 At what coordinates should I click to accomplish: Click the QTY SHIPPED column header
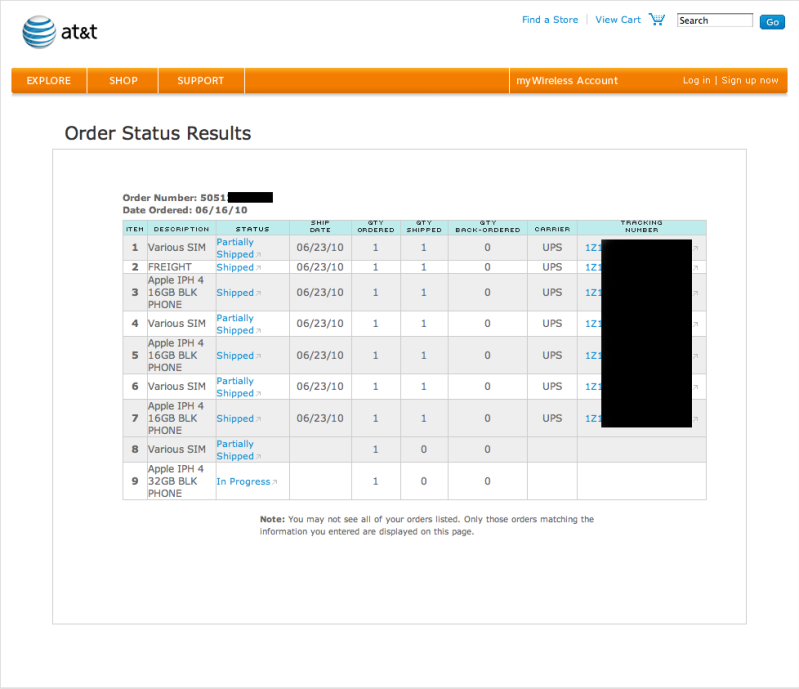pos(424,227)
